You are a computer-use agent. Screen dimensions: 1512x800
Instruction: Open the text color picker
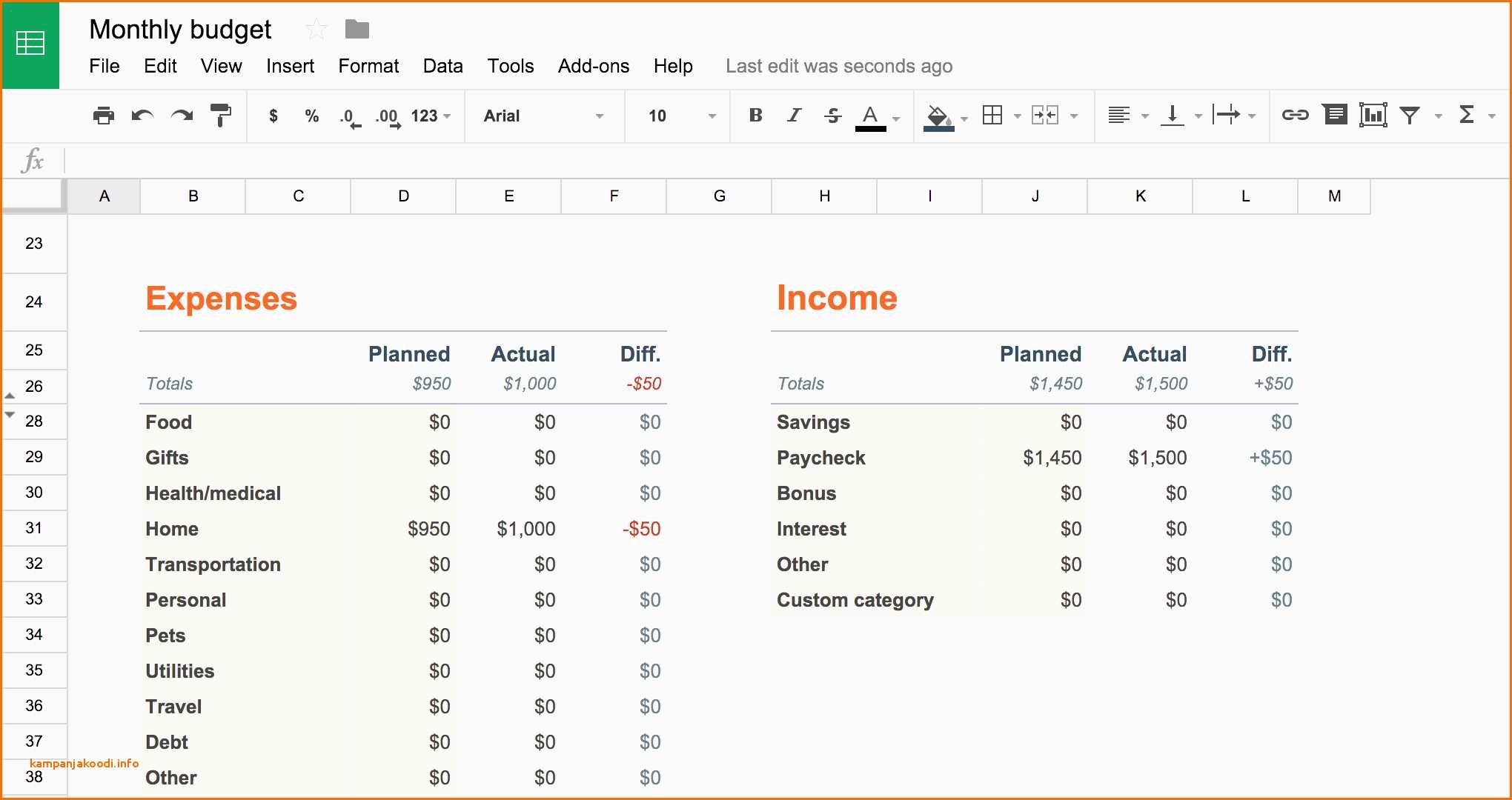pos(871,116)
